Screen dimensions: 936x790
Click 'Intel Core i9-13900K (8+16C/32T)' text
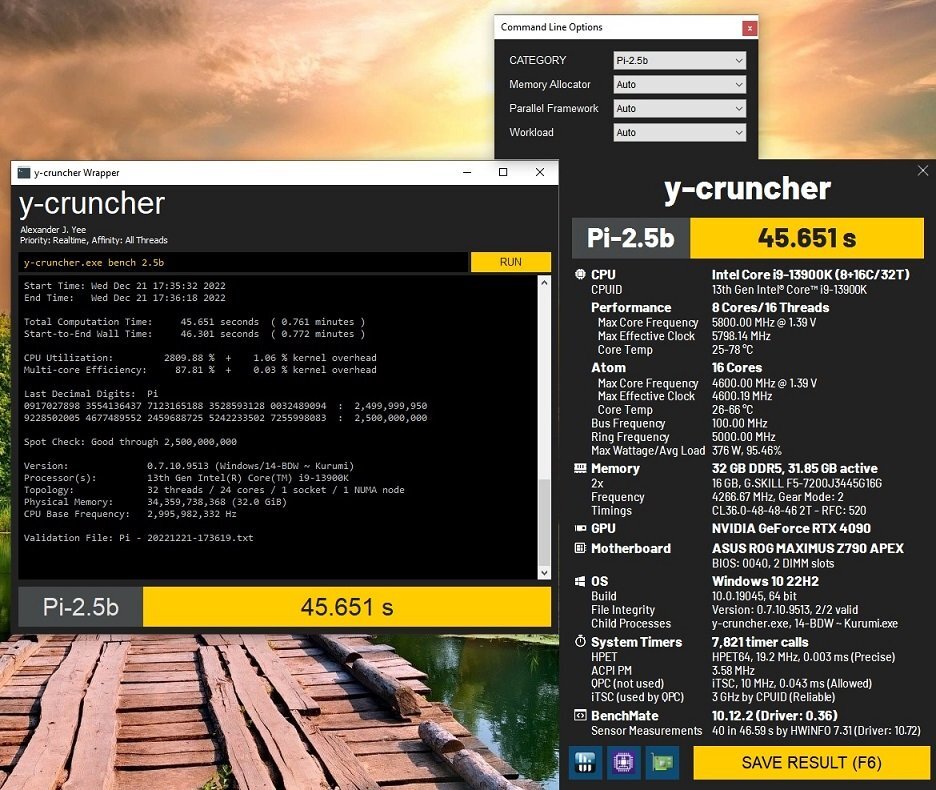pos(810,275)
